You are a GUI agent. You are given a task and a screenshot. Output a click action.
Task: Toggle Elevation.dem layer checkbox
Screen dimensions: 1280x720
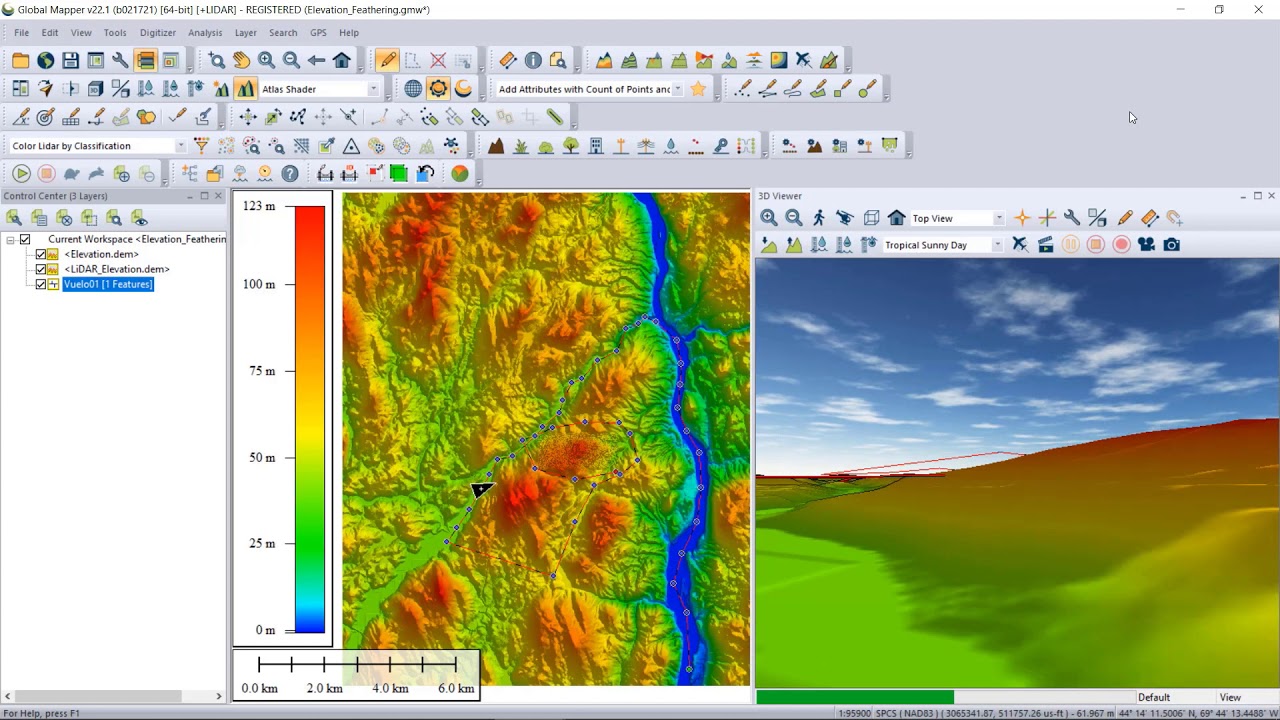tap(41, 255)
